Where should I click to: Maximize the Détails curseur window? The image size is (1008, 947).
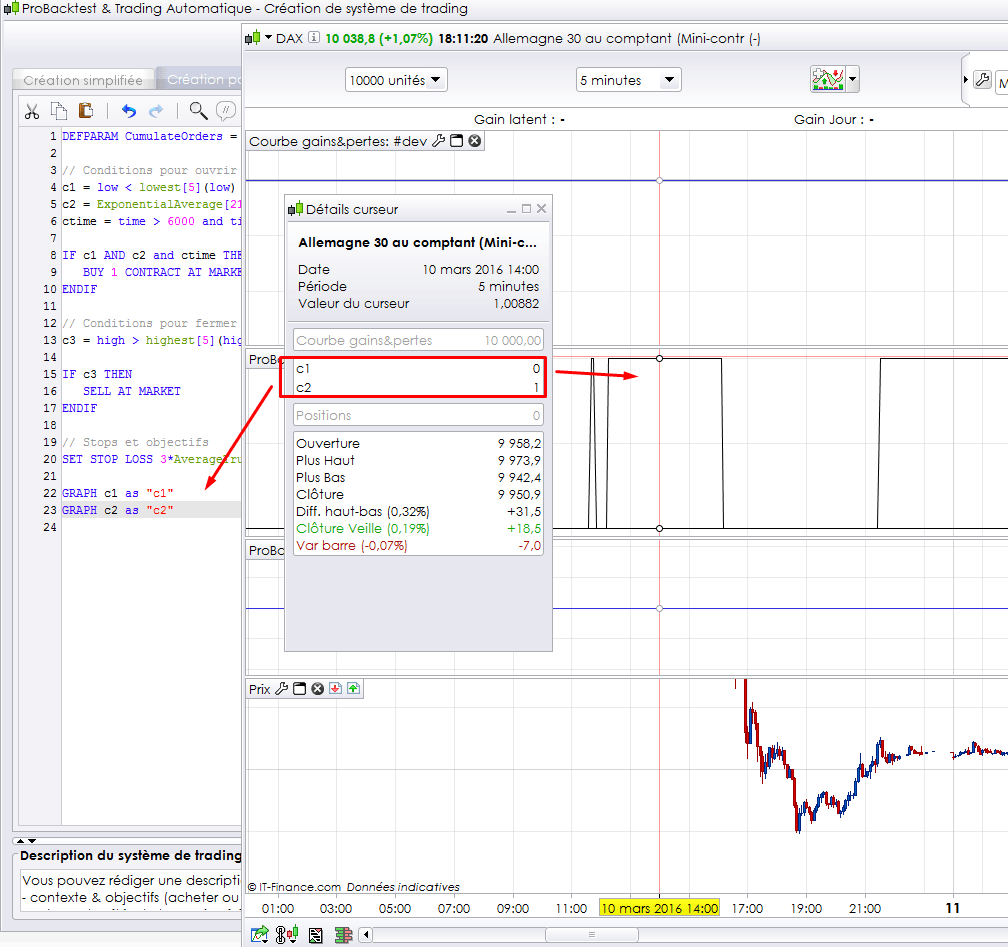pyautogui.click(x=526, y=209)
